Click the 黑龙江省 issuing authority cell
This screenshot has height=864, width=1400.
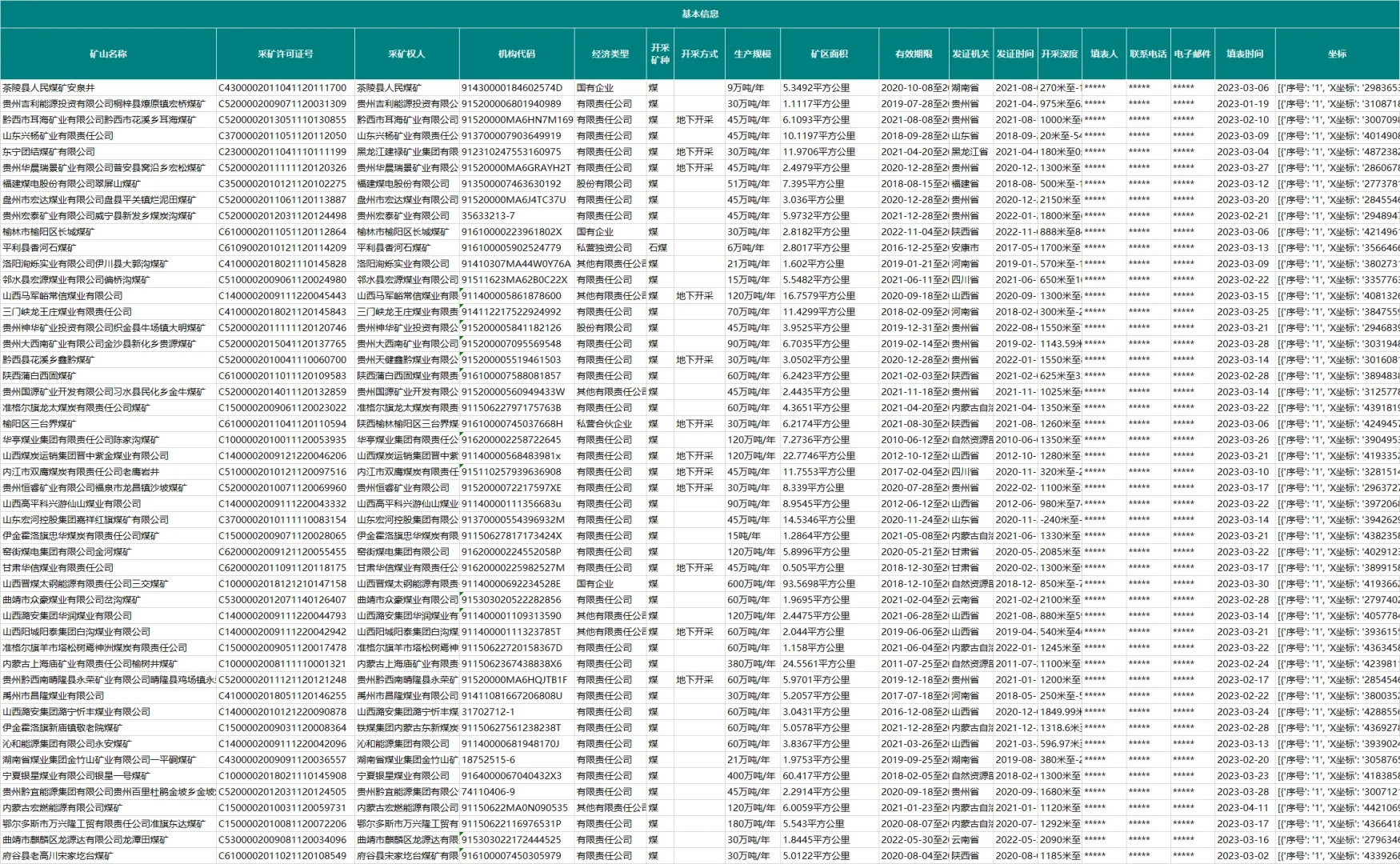pos(970,152)
